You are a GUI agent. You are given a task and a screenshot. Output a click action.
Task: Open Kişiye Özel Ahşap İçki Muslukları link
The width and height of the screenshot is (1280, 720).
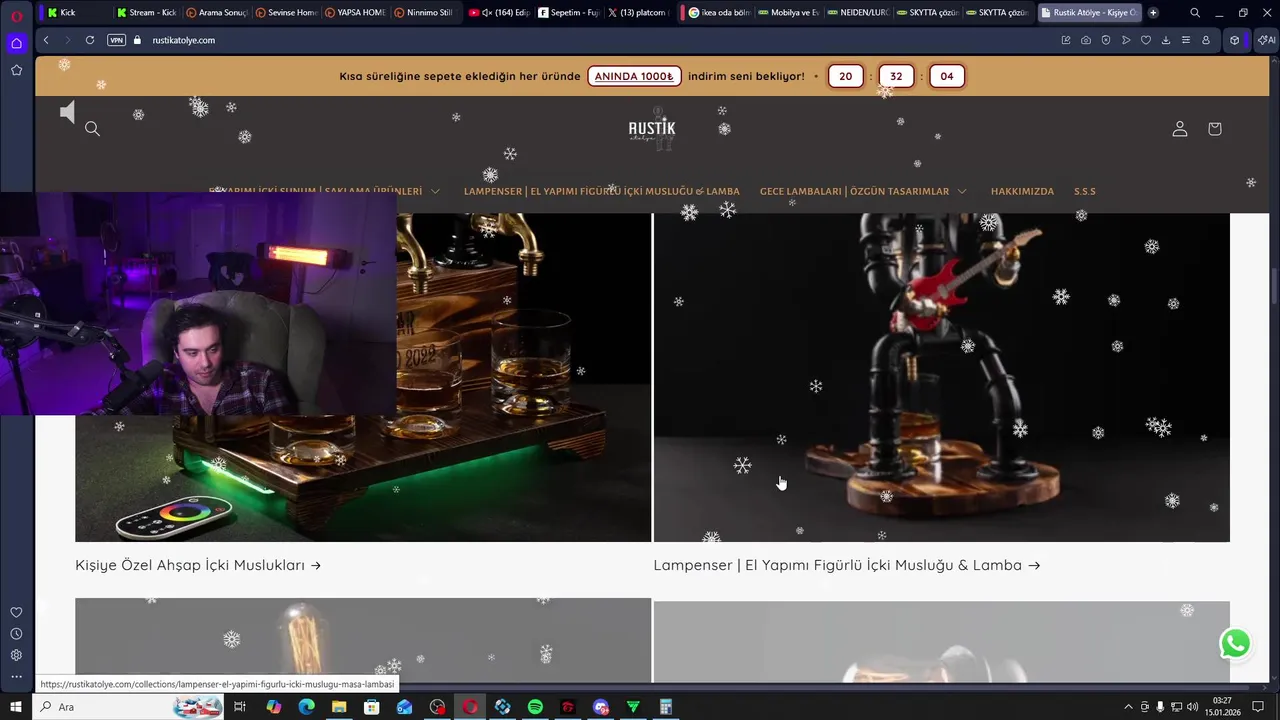pos(198,565)
